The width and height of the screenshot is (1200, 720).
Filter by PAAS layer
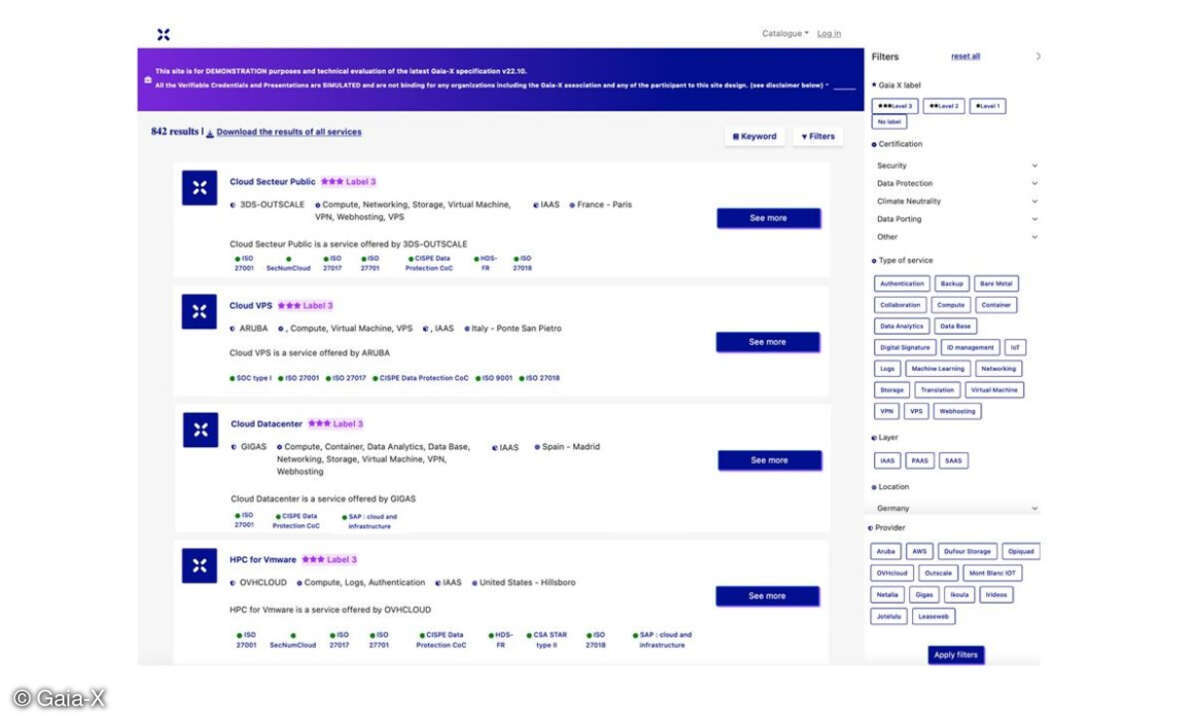click(x=920, y=461)
